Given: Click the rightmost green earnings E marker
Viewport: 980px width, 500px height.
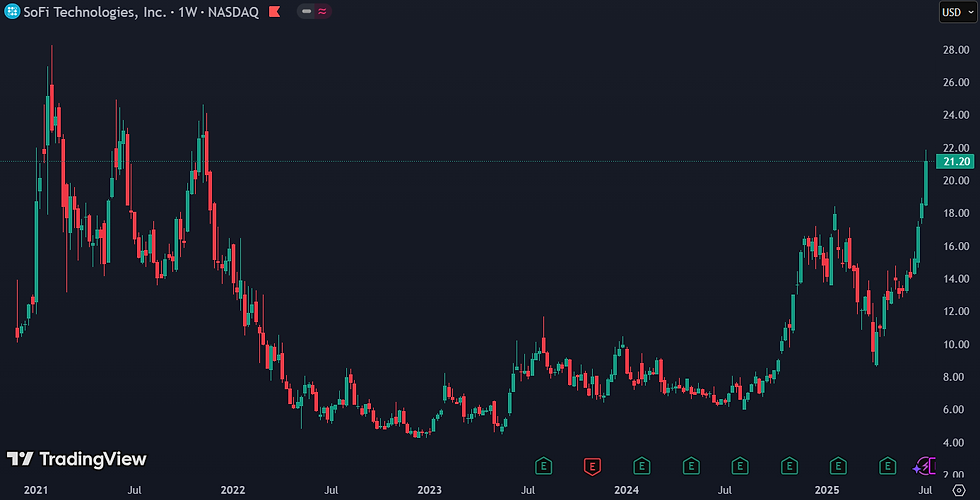Looking at the screenshot, I should (x=886, y=466).
